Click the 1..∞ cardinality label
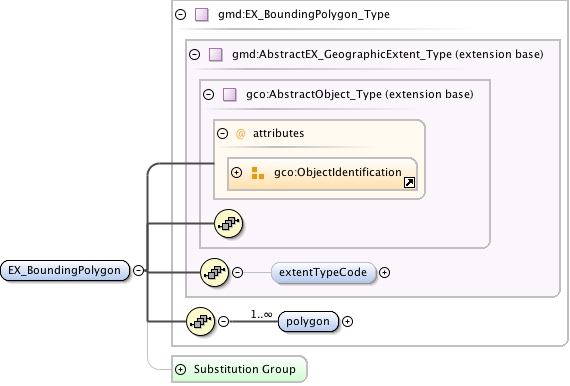 pos(261,314)
